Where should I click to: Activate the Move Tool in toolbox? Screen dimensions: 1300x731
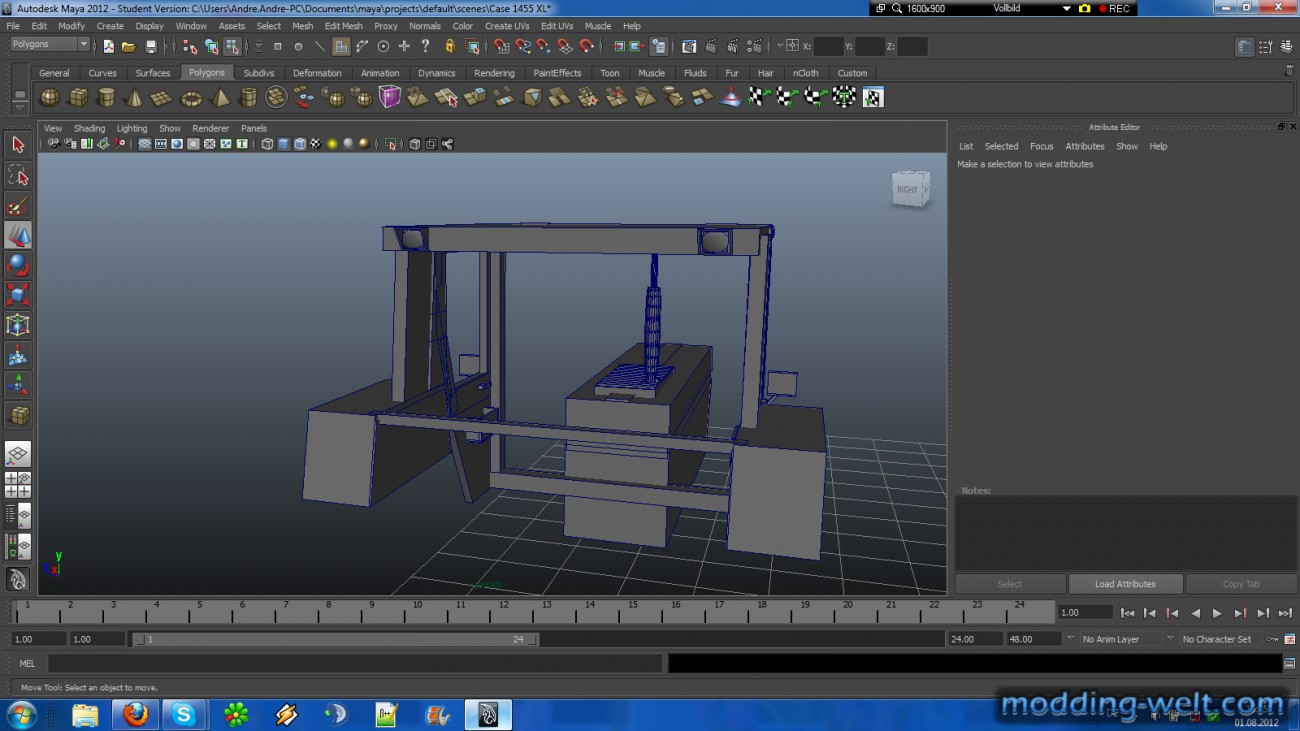tap(18, 235)
